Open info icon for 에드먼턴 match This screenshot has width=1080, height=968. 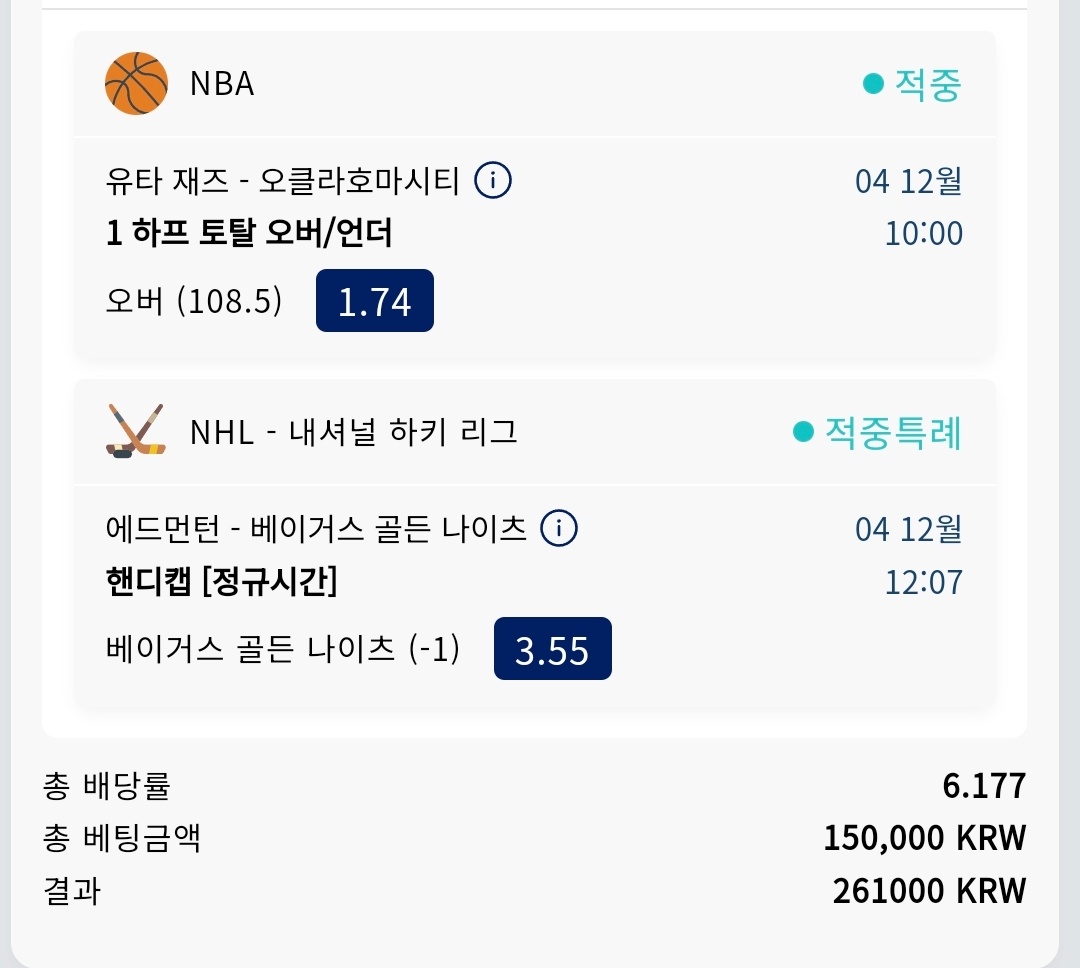559,528
